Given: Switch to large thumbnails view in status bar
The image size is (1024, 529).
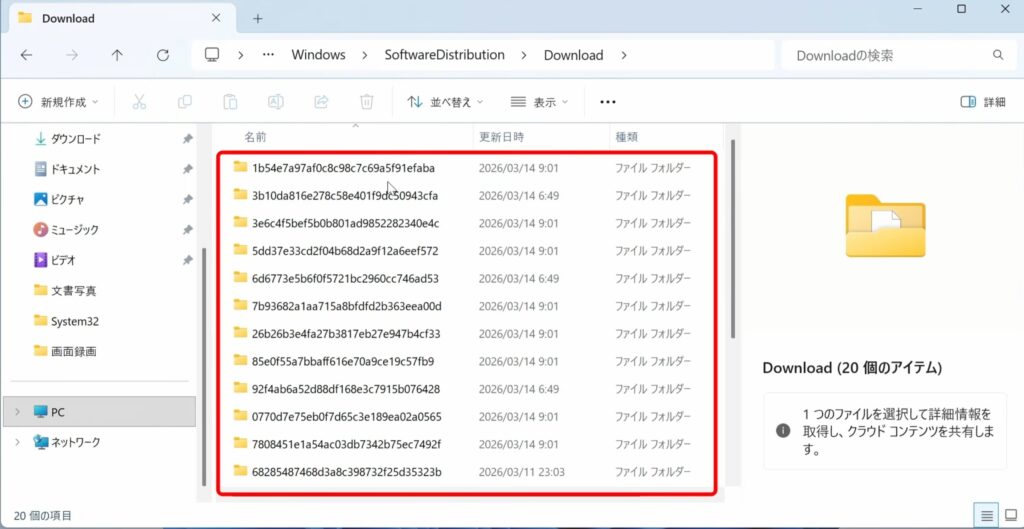Looking at the screenshot, I should [x=1010, y=515].
